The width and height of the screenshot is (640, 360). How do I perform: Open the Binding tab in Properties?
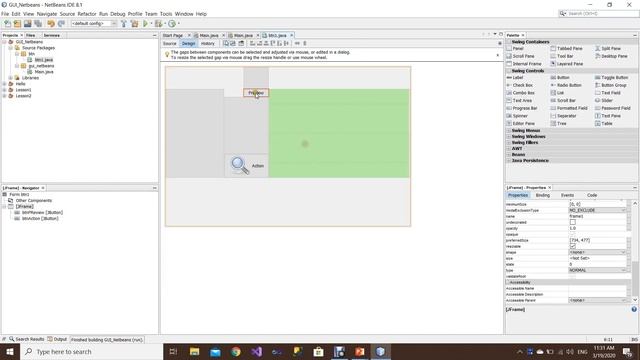pyautogui.click(x=542, y=195)
